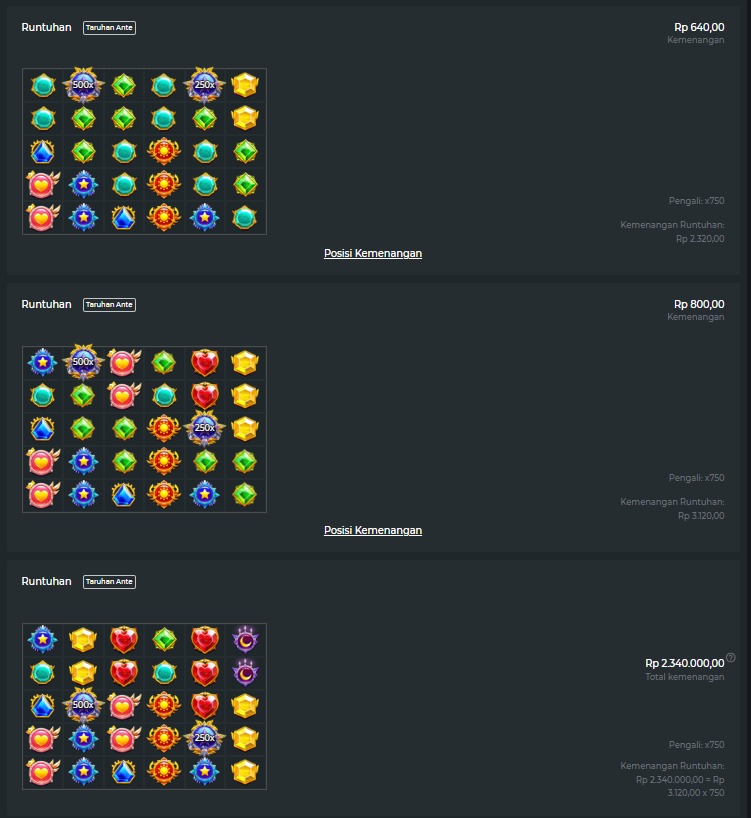Click the Rp 800,00 winnings amount
Image resolution: width=751 pixels, height=818 pixels.
tap(699, 304)
